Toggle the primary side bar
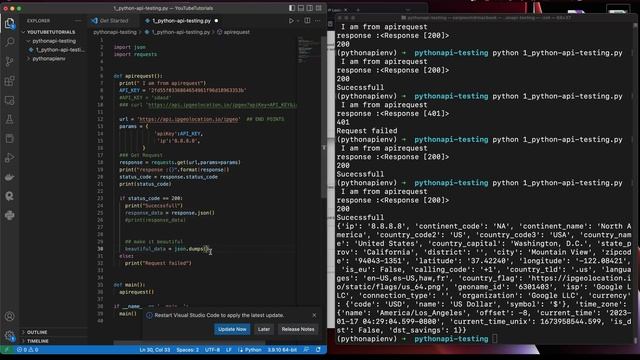The height and width of the screenshot is (360, 640). [x=292, y=8]
